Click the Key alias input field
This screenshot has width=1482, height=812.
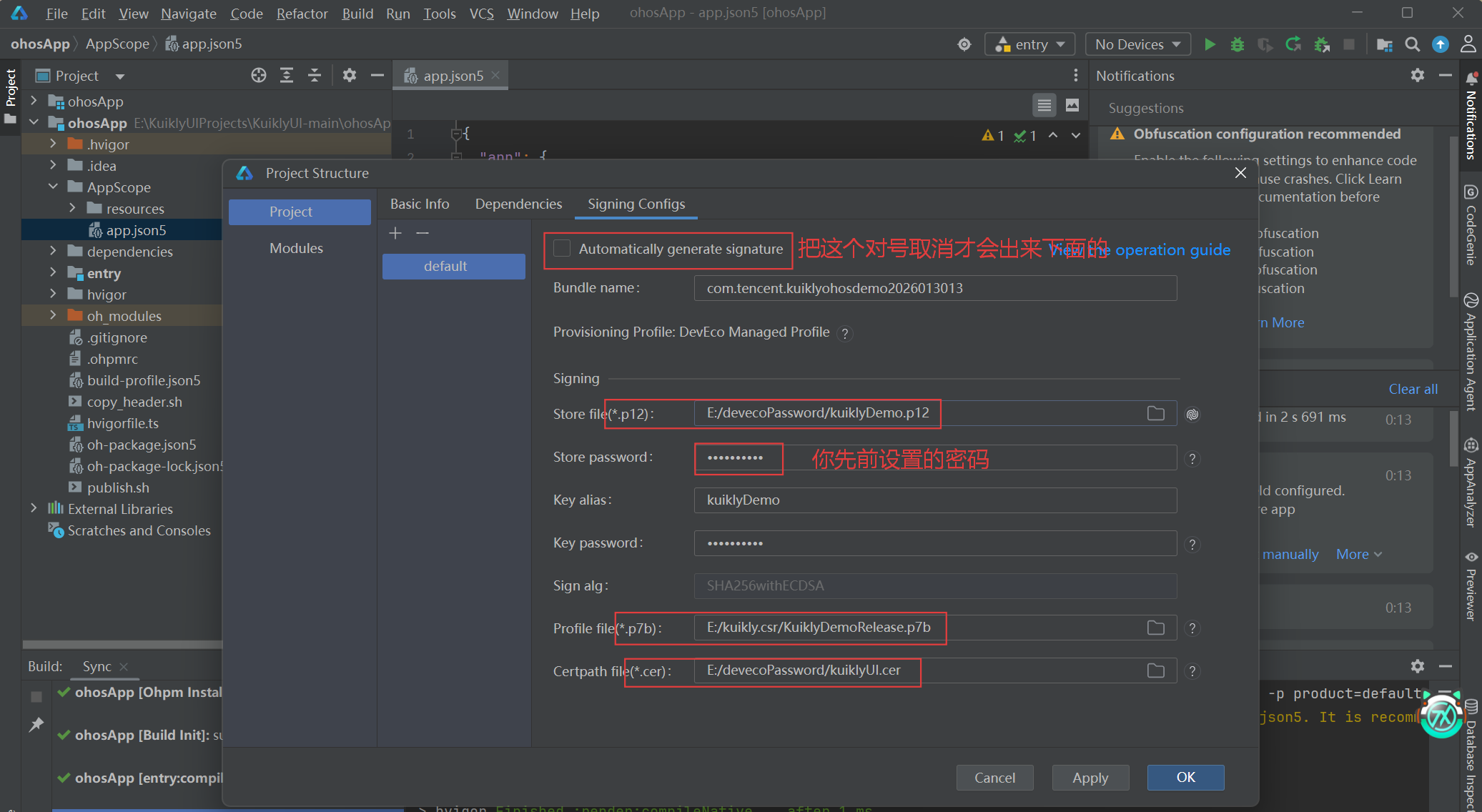(934, 500)
